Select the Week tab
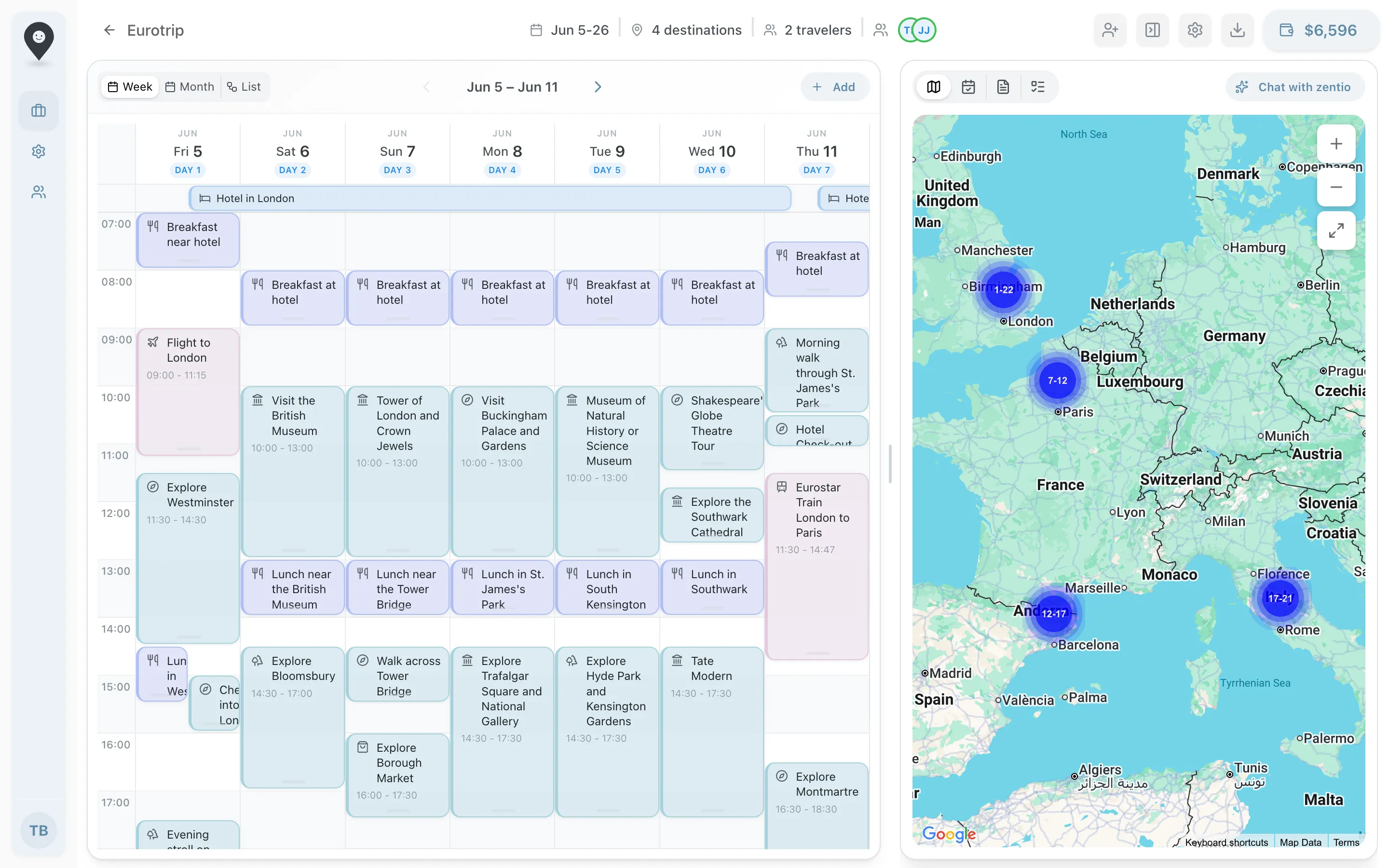Screen dimensions: 1389x868 (x=129, y=87)
